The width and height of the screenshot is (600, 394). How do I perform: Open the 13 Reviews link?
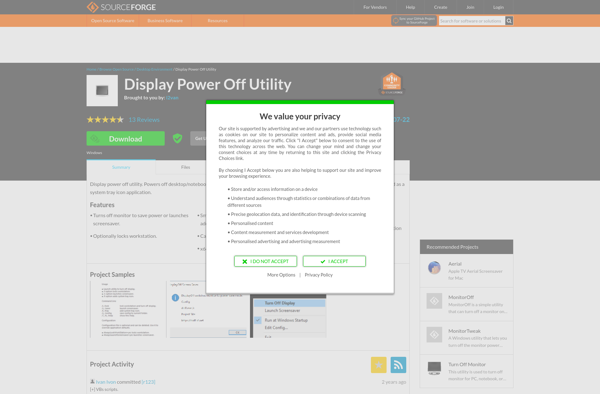[144, 120]
